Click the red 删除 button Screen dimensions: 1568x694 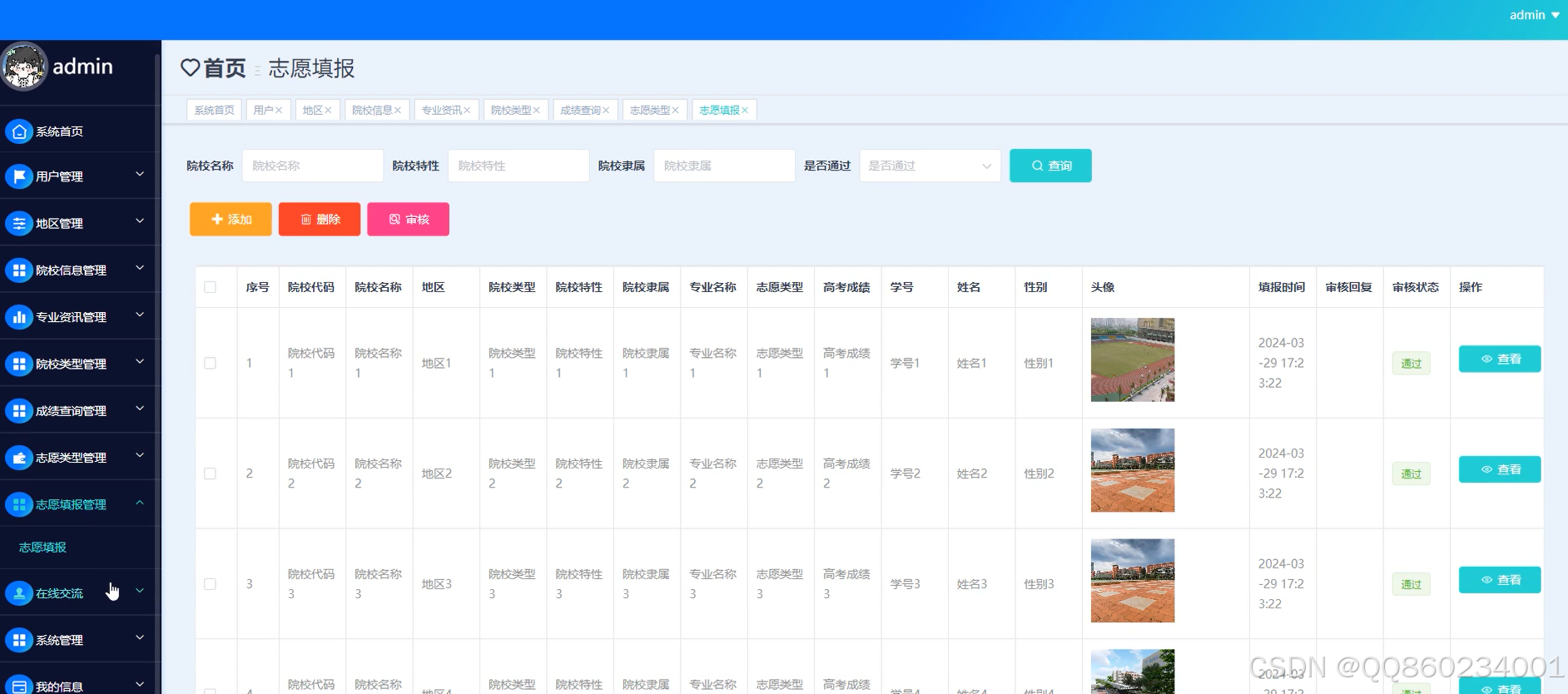pyautogui.click(x=320, y=220)
